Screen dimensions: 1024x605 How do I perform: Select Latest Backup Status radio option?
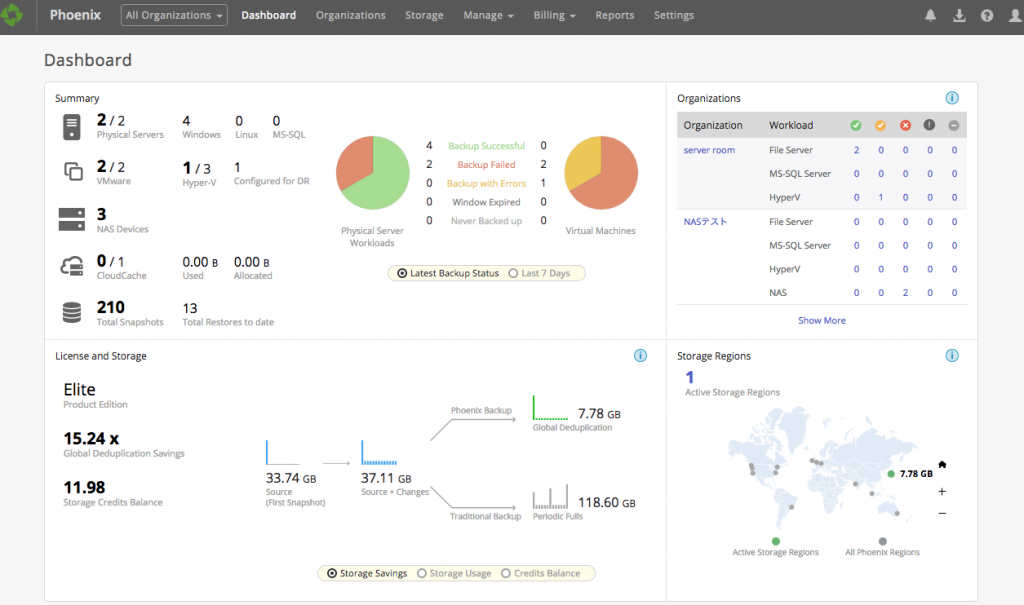[402, 273]
